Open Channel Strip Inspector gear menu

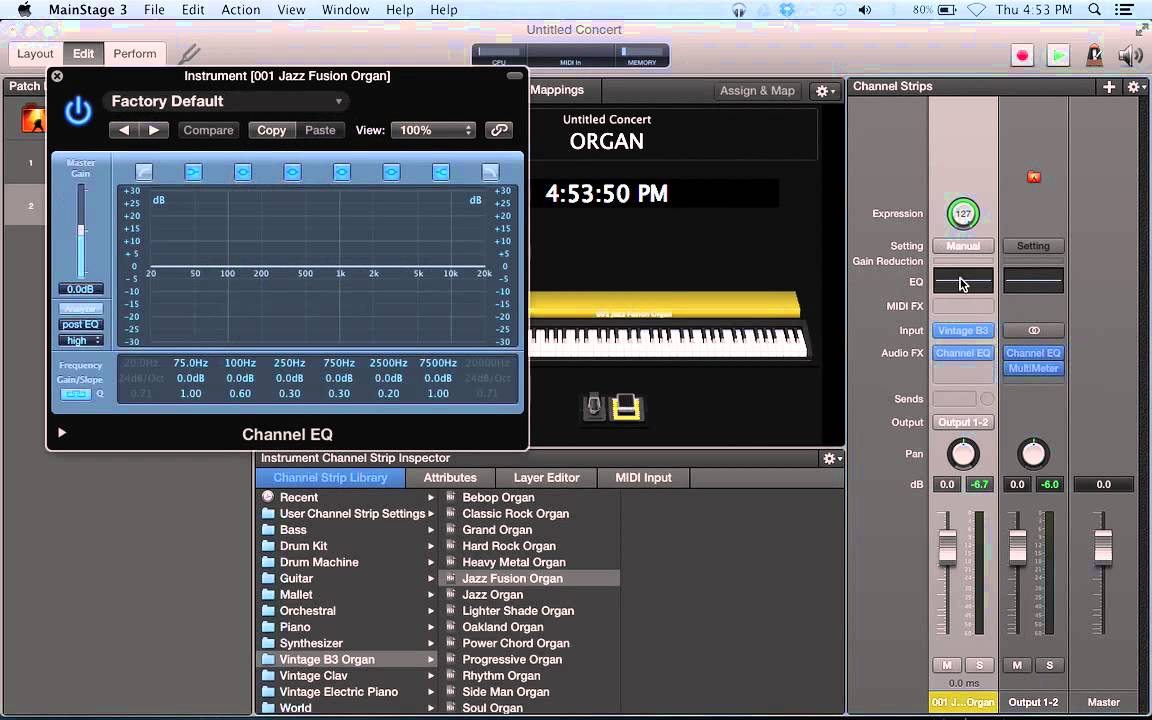(832, 458)
